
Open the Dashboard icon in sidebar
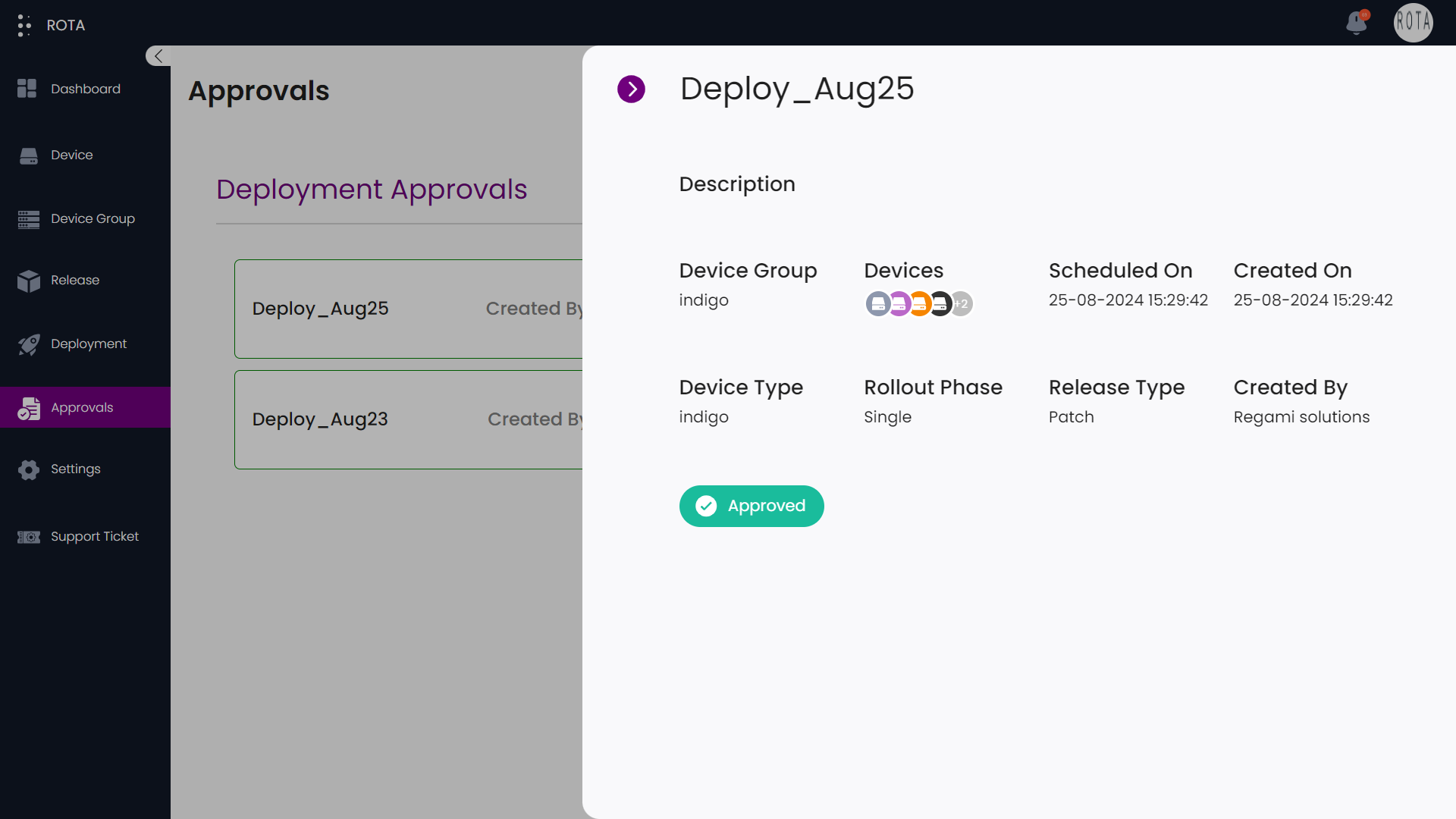(x=27, y=89)
